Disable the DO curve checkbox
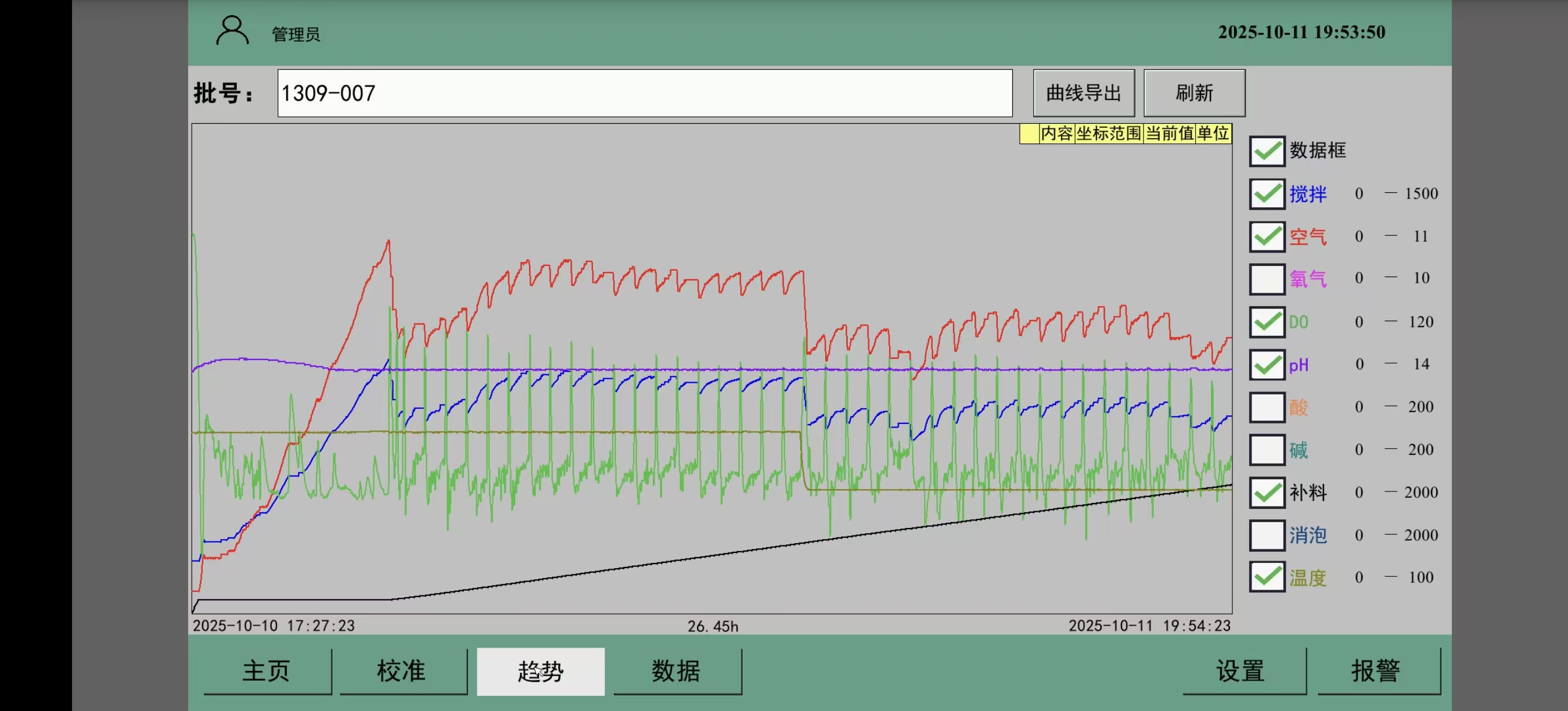Image resolution: width=1568 pixels, height=711 pixels. (x=1266, y=321)
